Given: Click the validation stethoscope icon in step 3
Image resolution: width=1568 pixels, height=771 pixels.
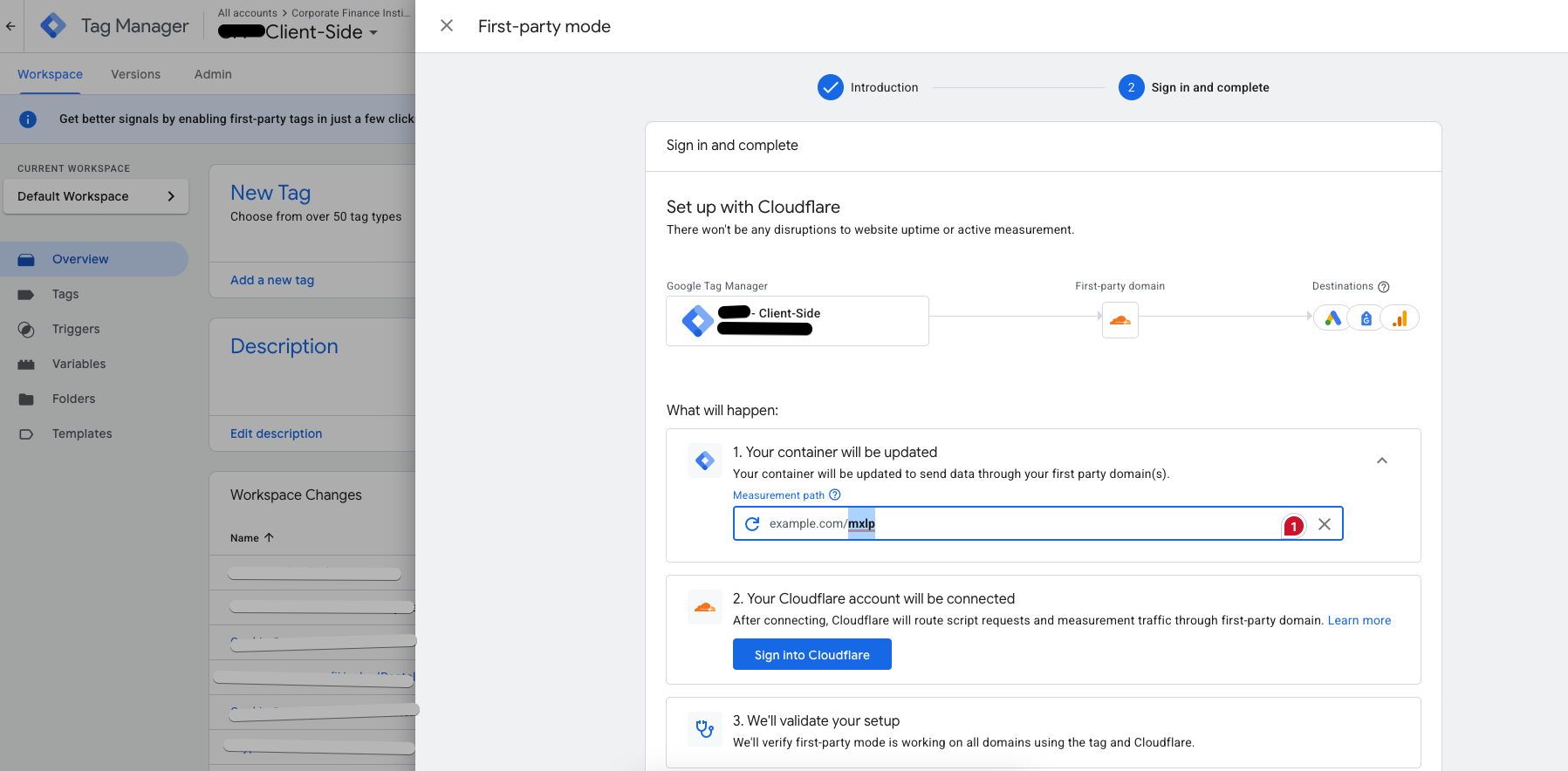Looking at the screenshot, I should [x=705, y=728].
